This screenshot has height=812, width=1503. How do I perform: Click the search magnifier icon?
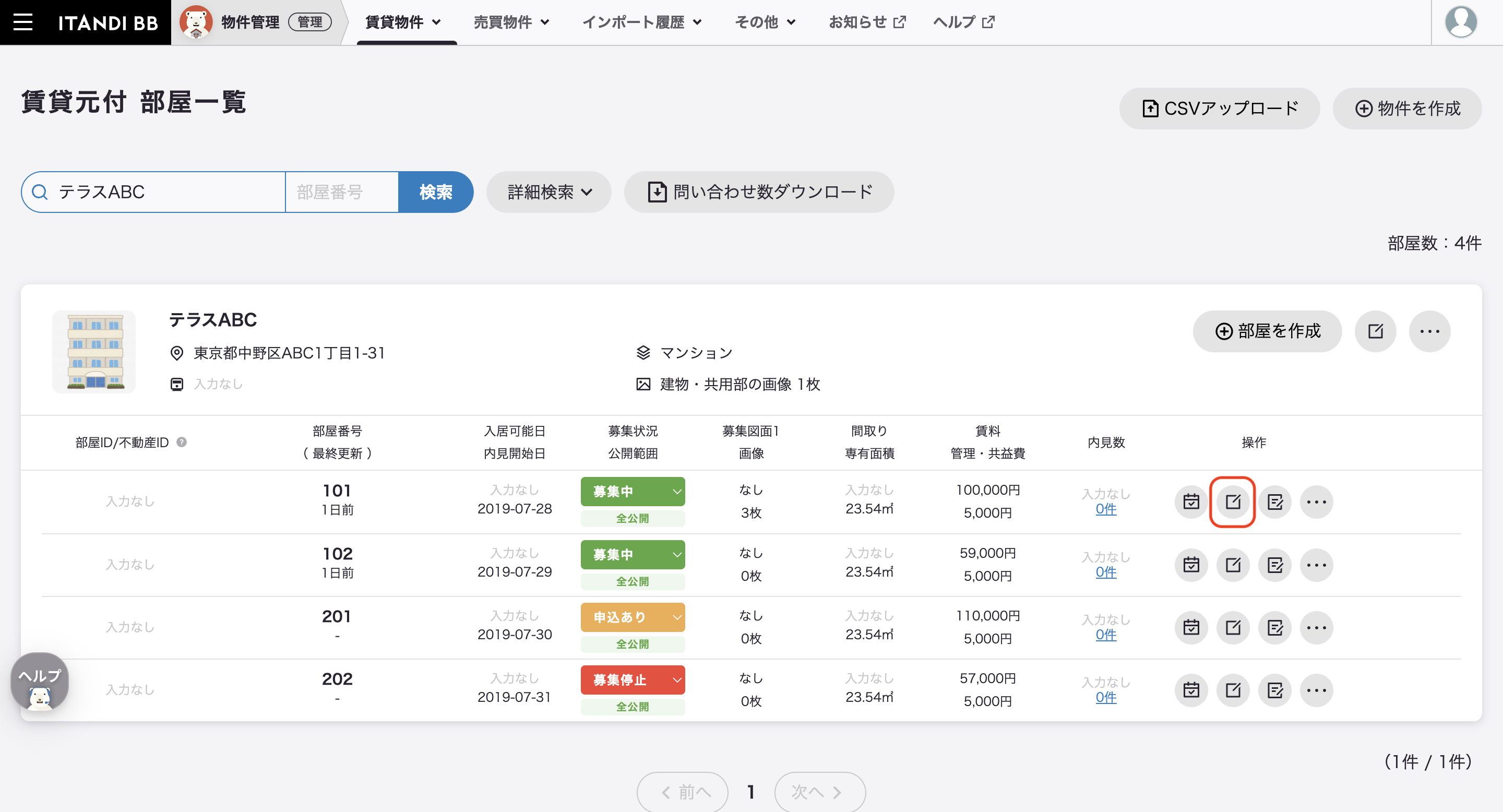40,192
